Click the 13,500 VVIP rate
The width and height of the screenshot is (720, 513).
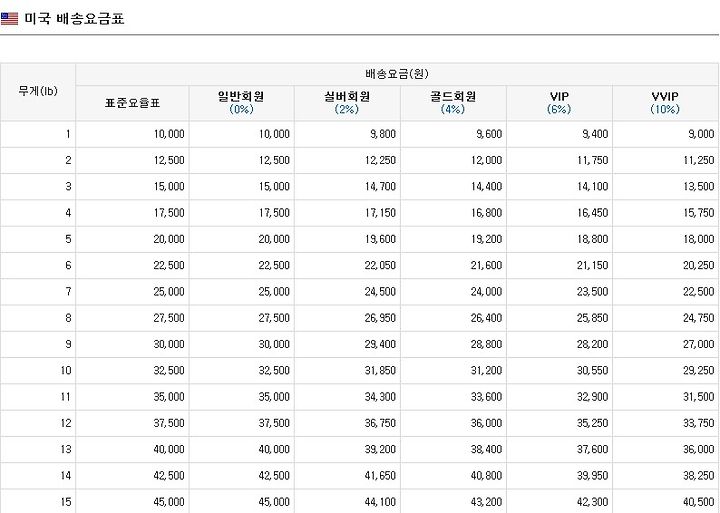[x=698, y=186]
